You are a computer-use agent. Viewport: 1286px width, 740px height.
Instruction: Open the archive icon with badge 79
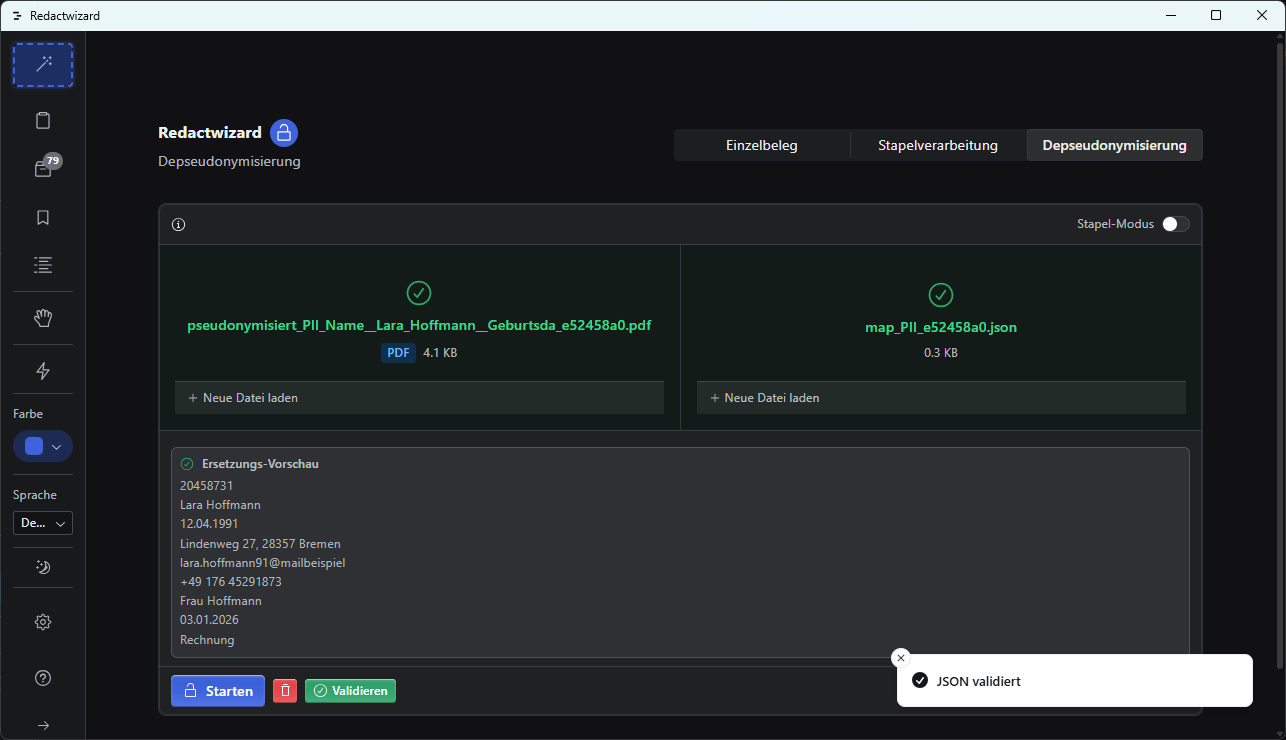point(43,169)
